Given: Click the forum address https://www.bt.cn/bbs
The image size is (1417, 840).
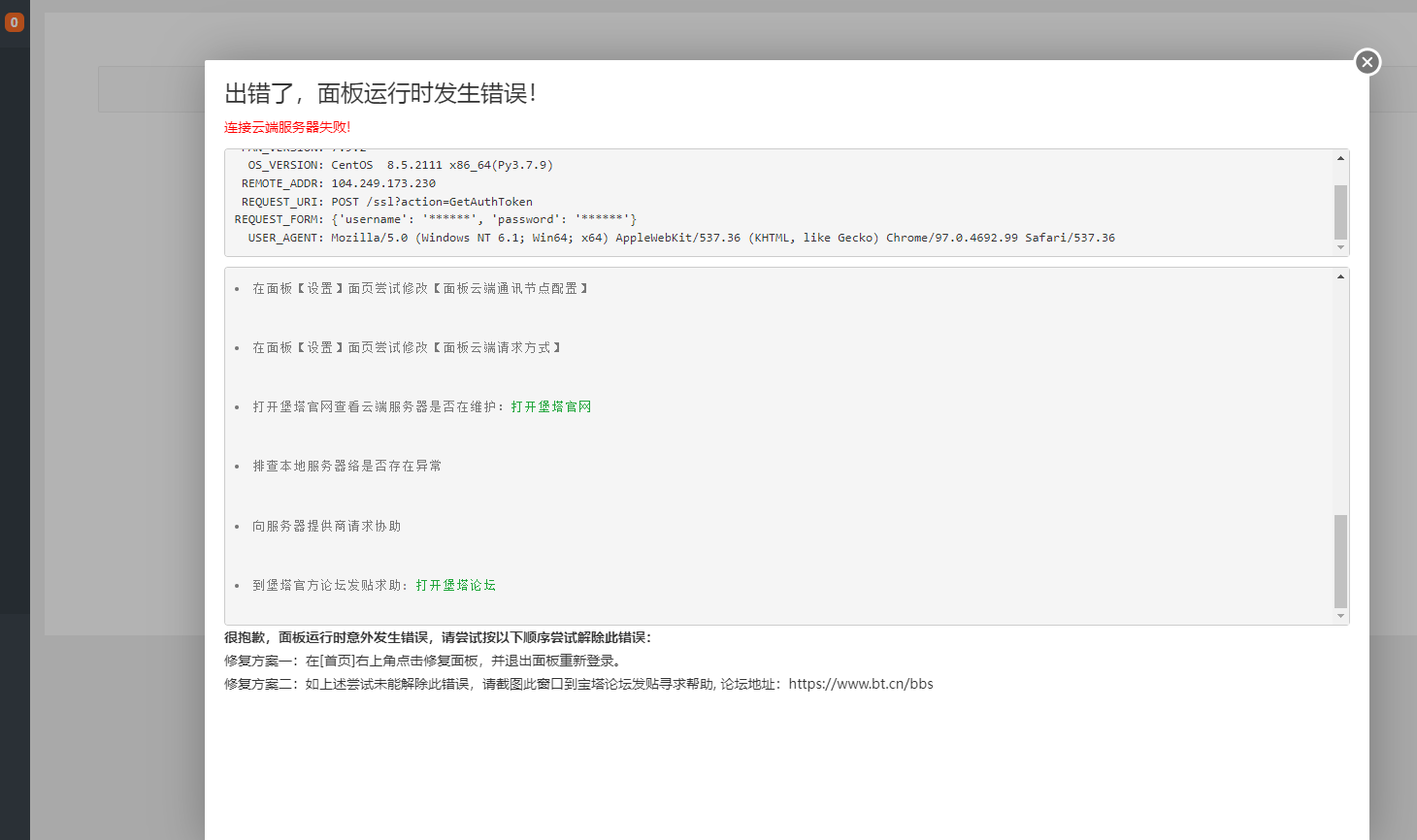Looking at the screenshot, I should click(x=861, y=684).
